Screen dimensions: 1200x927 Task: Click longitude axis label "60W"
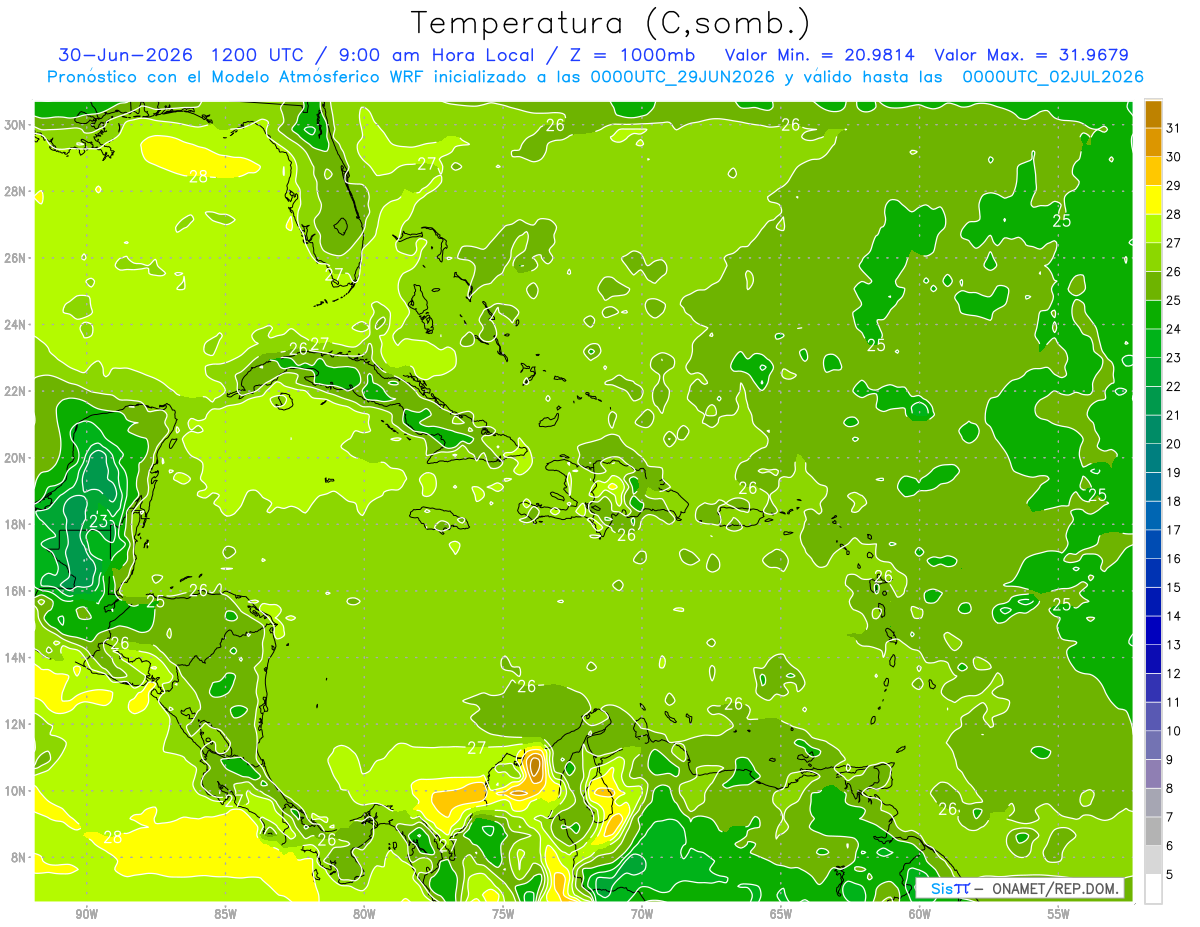(920, 914)
